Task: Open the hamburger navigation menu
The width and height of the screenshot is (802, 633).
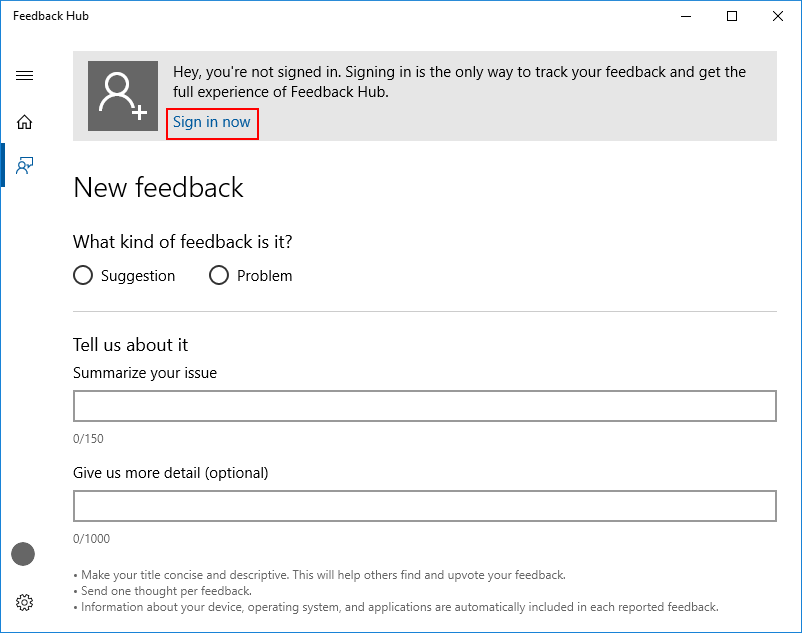Action: click(25, 76)
